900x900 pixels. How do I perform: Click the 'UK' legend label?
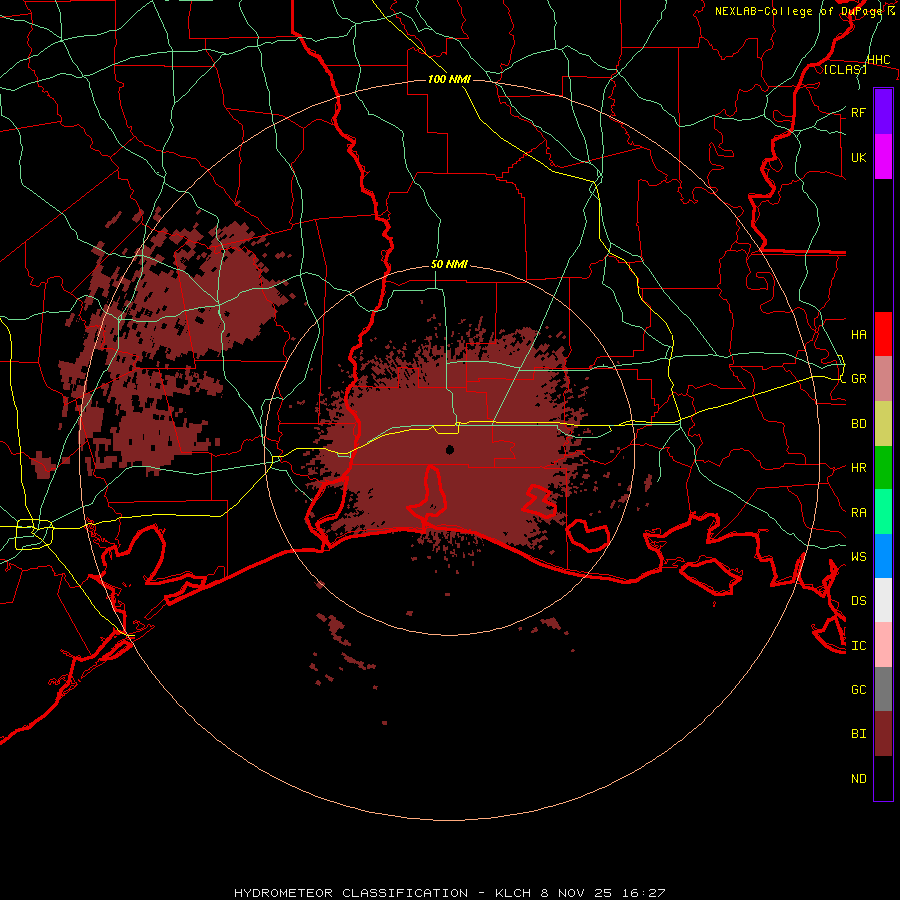[x=858, y=157]
